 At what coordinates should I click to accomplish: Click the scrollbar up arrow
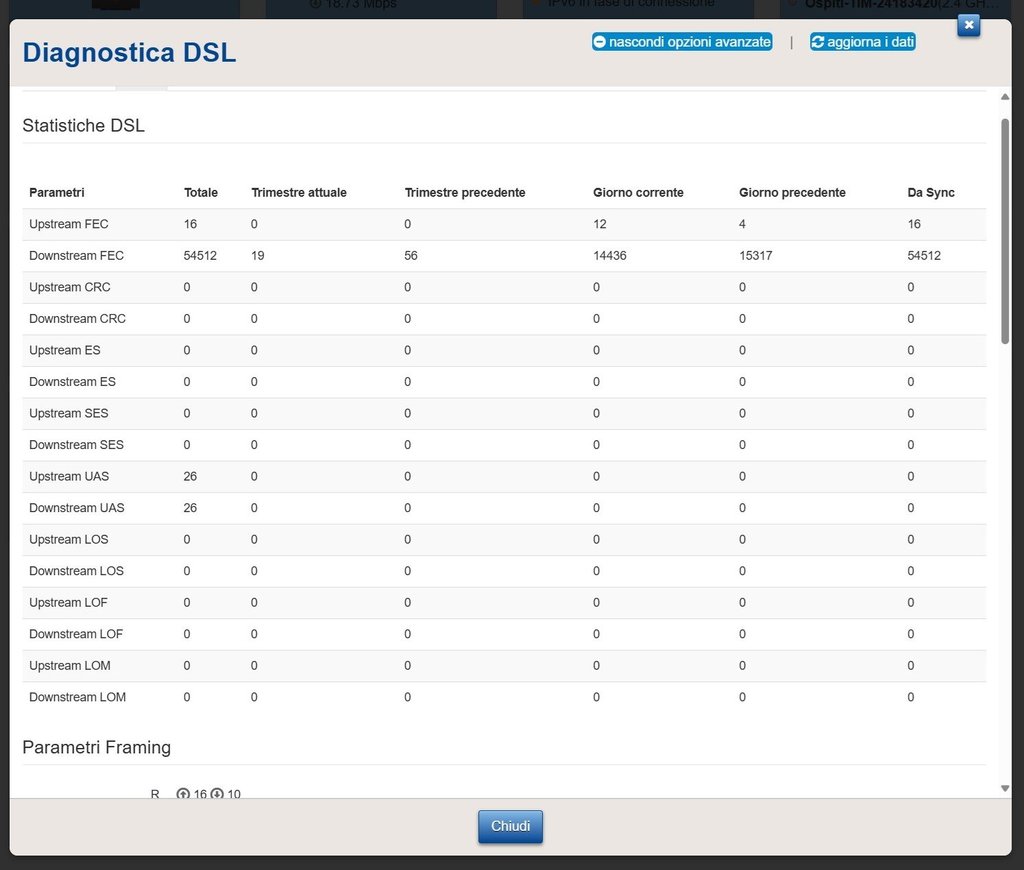tap(1005, 98)
